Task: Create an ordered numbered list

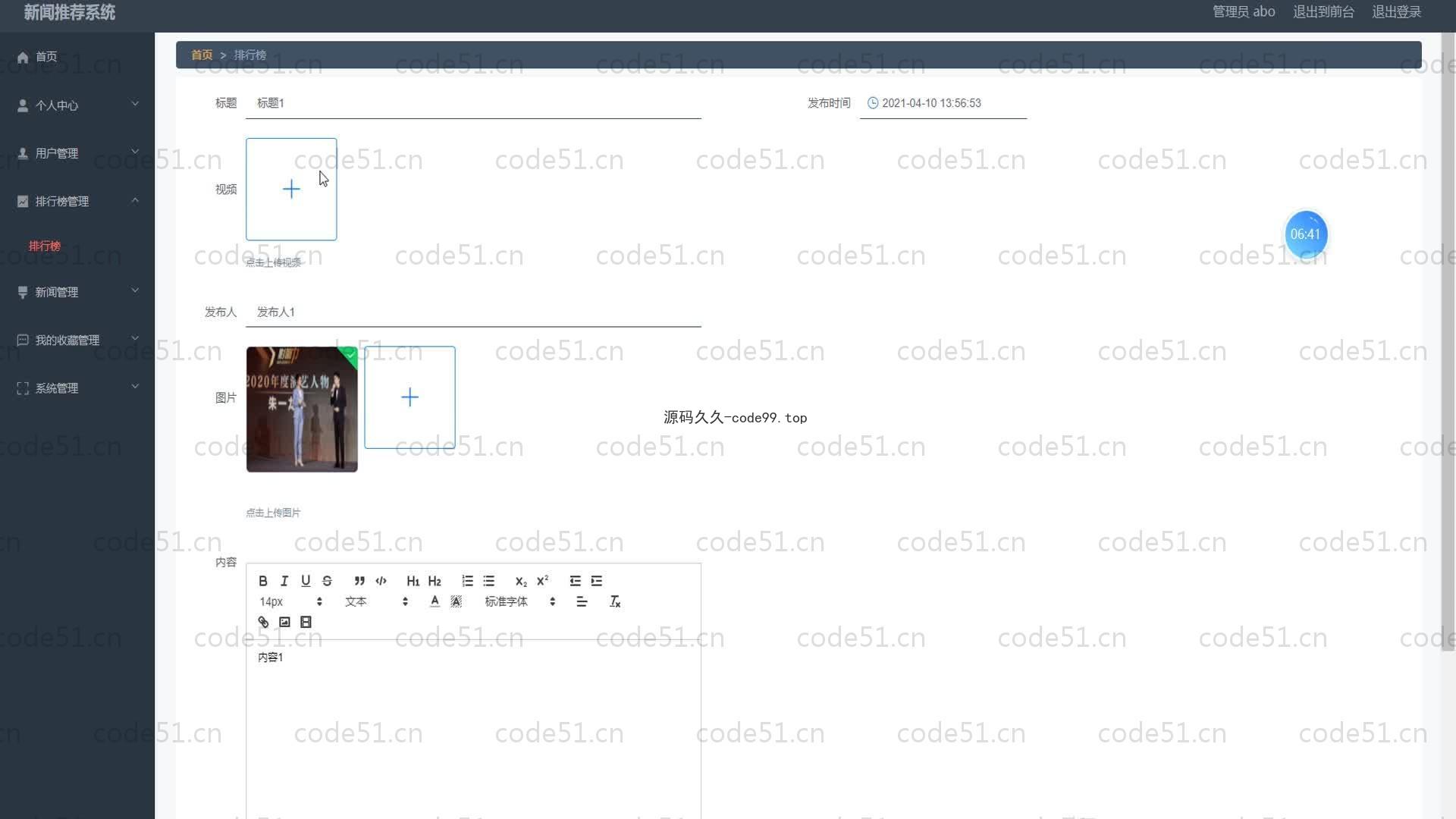Action: [467, 581]
